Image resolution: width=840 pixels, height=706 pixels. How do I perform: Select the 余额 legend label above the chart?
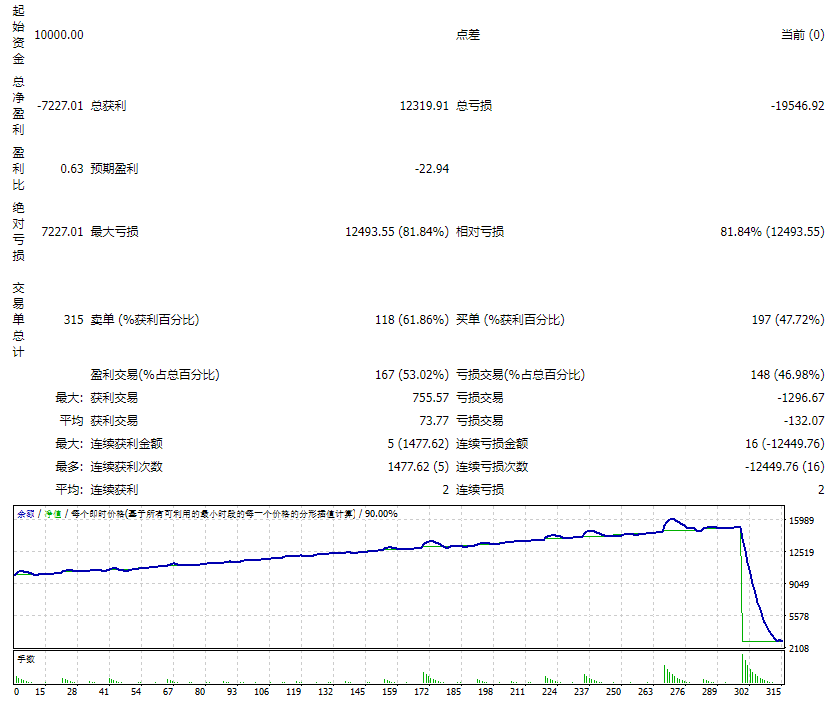pyautogui.click(x=24, y=512)
